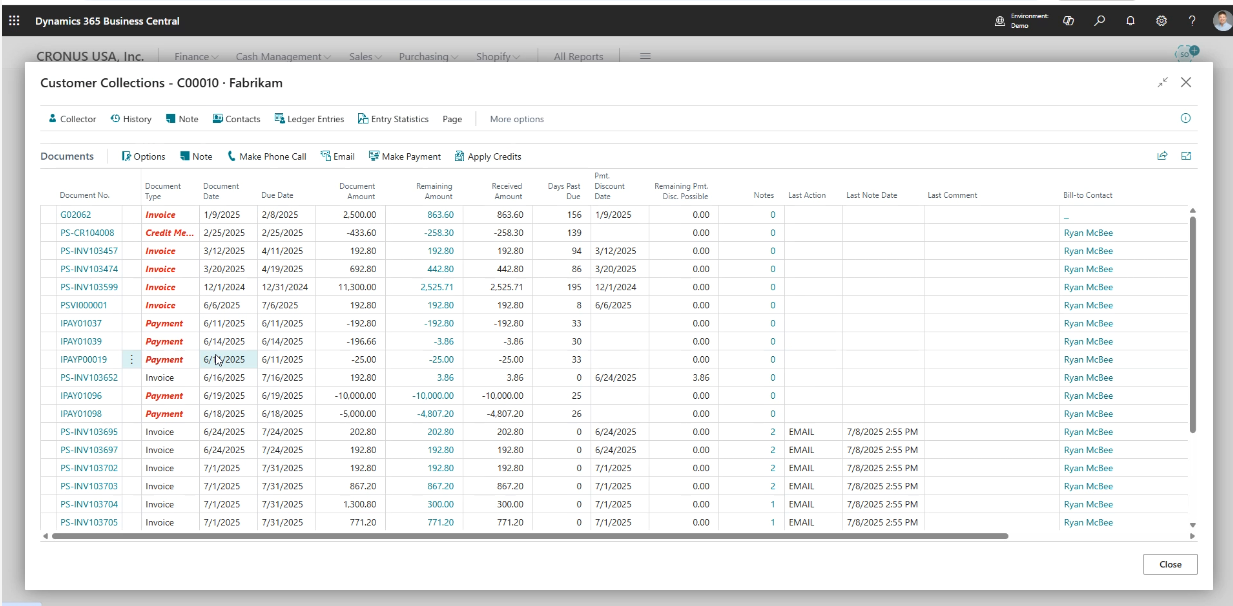Click the Days Past Due column header
1233x606 pixels.
pyautogui.click(x=564, y=190)
